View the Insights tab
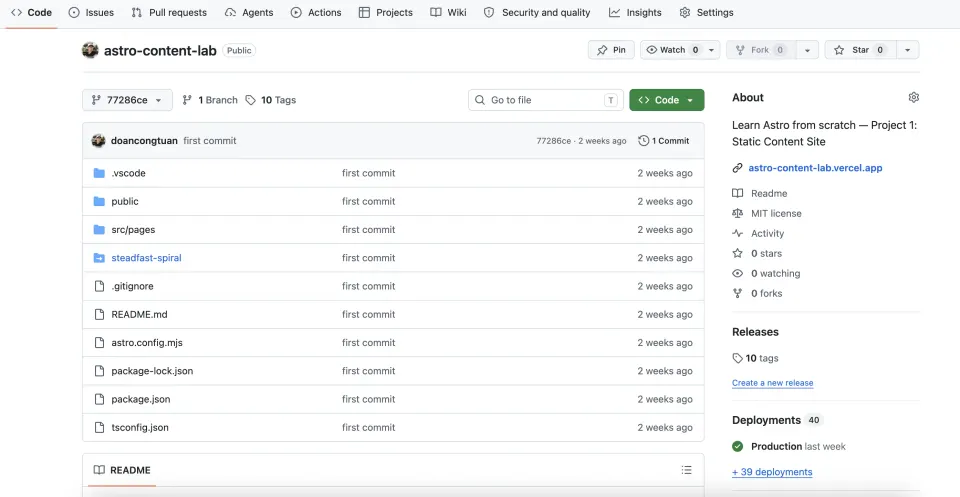This screenshot has height=497, width=960. [636, 12]
